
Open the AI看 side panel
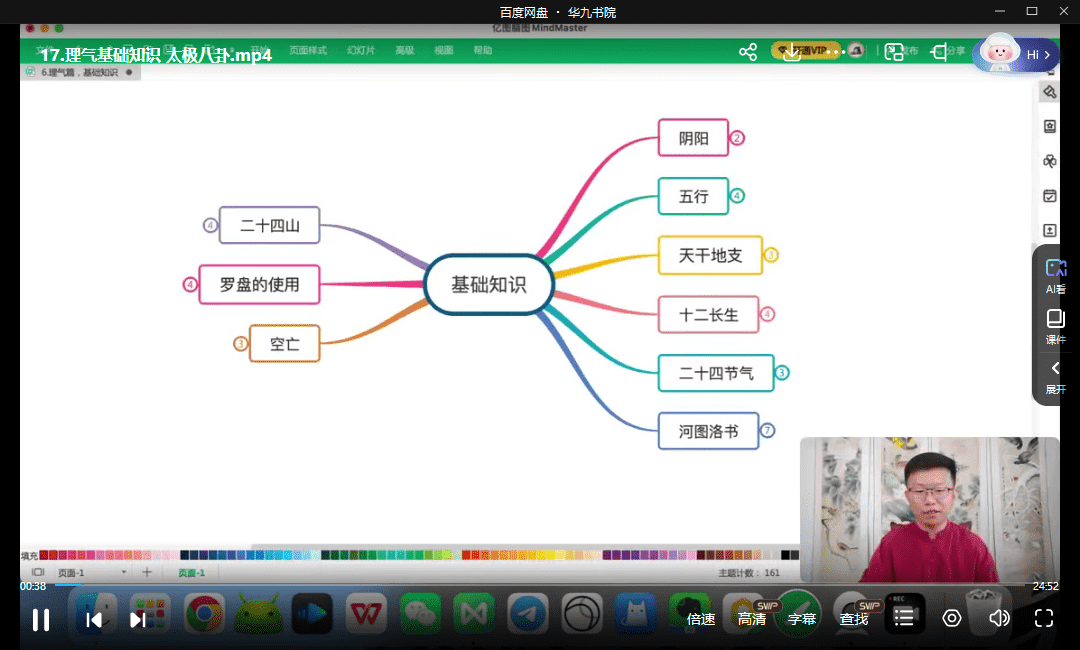pos(1055,276)
